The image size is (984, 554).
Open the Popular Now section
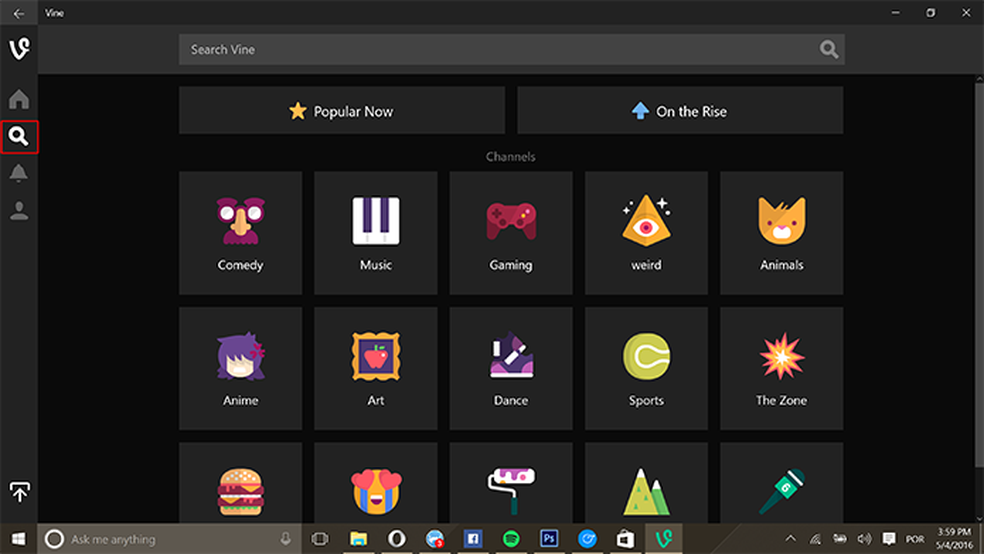pos(342,110)
